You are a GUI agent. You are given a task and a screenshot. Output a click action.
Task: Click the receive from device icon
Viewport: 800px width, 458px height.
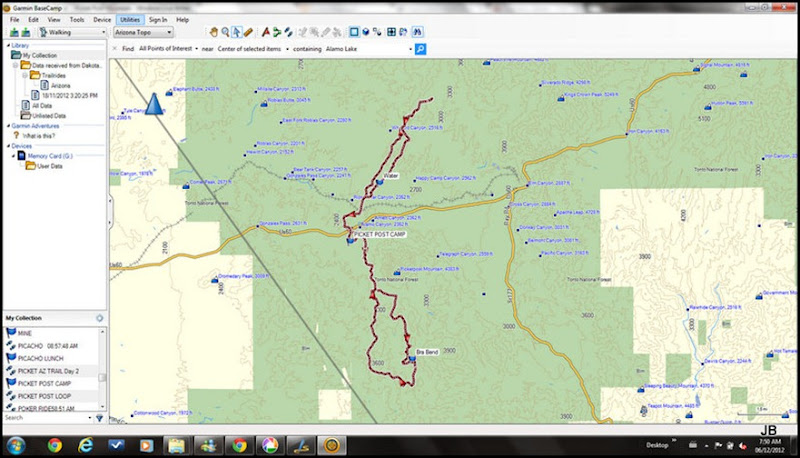[26, 33]
